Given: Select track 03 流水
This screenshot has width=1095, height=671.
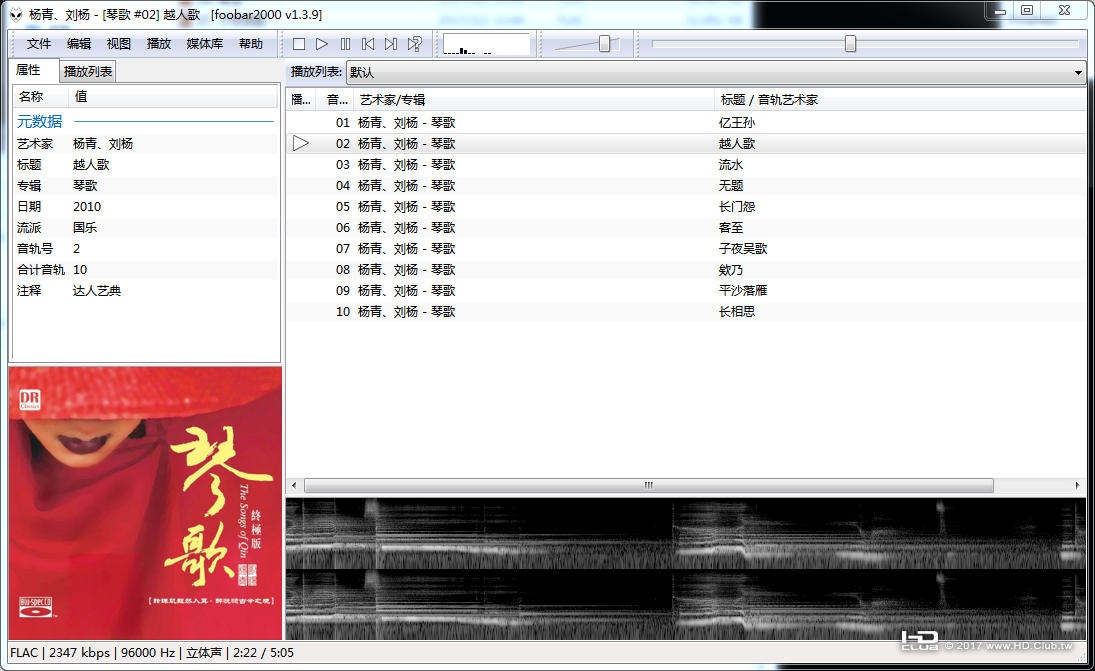Looking at the screenshot, I should pyautogui.click(x=686, y=165).
